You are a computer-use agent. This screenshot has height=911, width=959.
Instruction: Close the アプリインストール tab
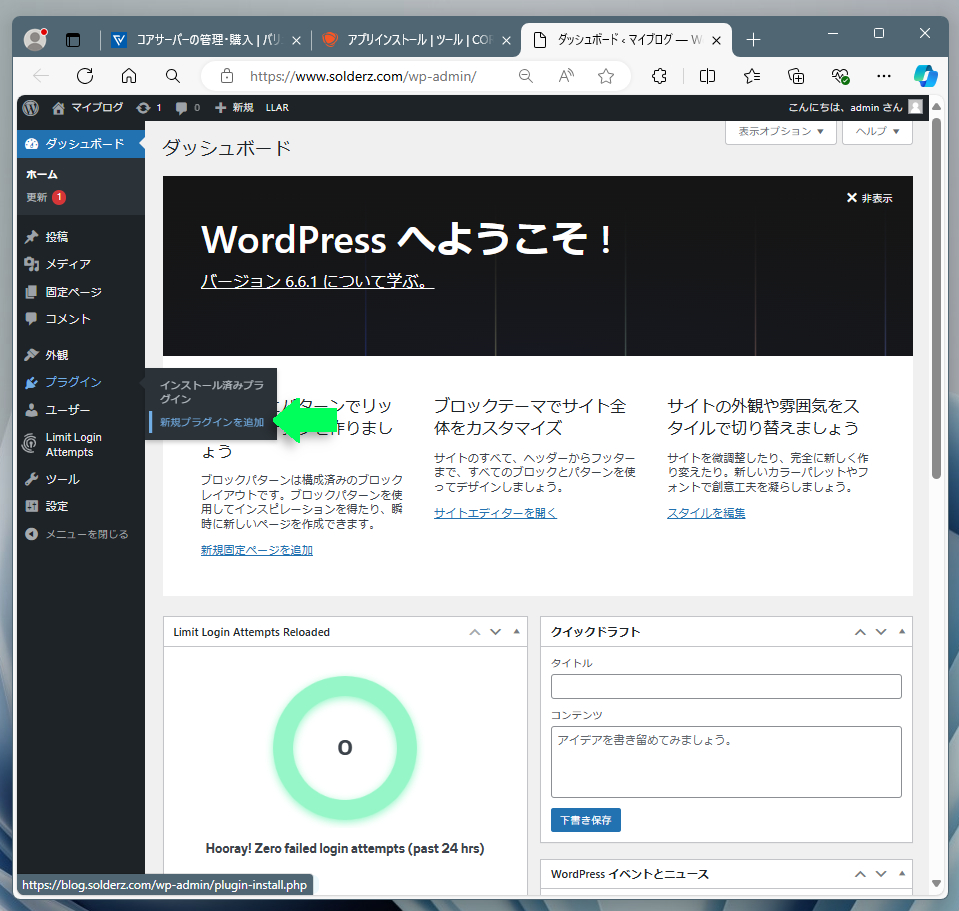(x=506, y=40)
